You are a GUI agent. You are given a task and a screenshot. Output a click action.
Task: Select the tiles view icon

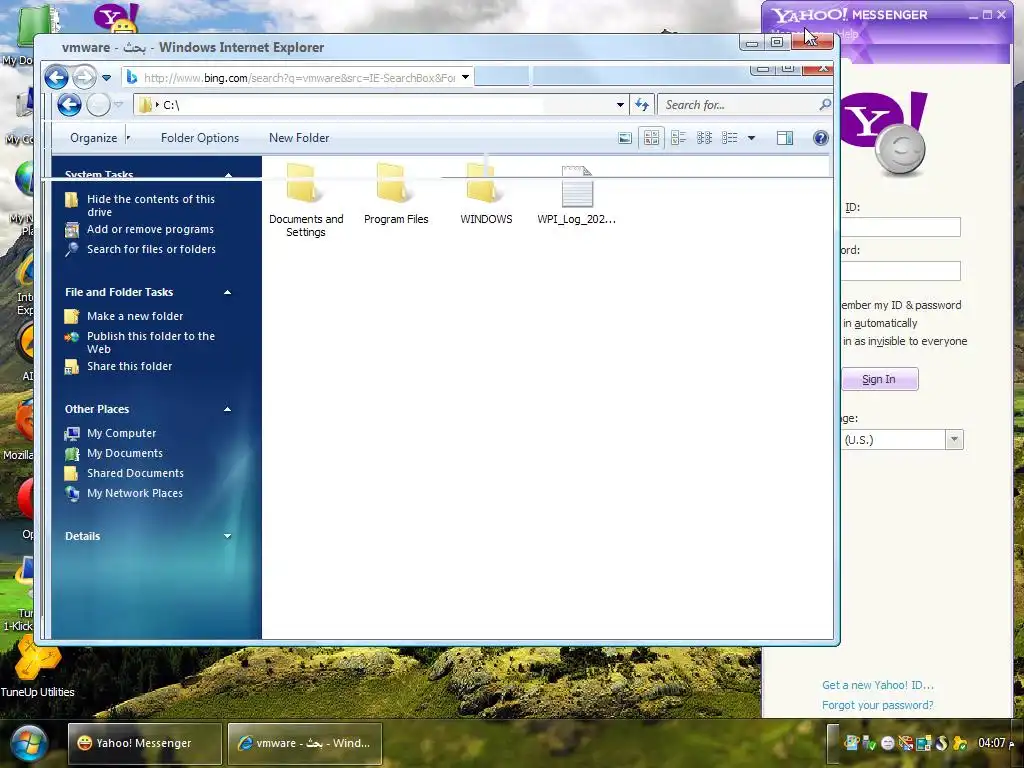pos(678,138)
